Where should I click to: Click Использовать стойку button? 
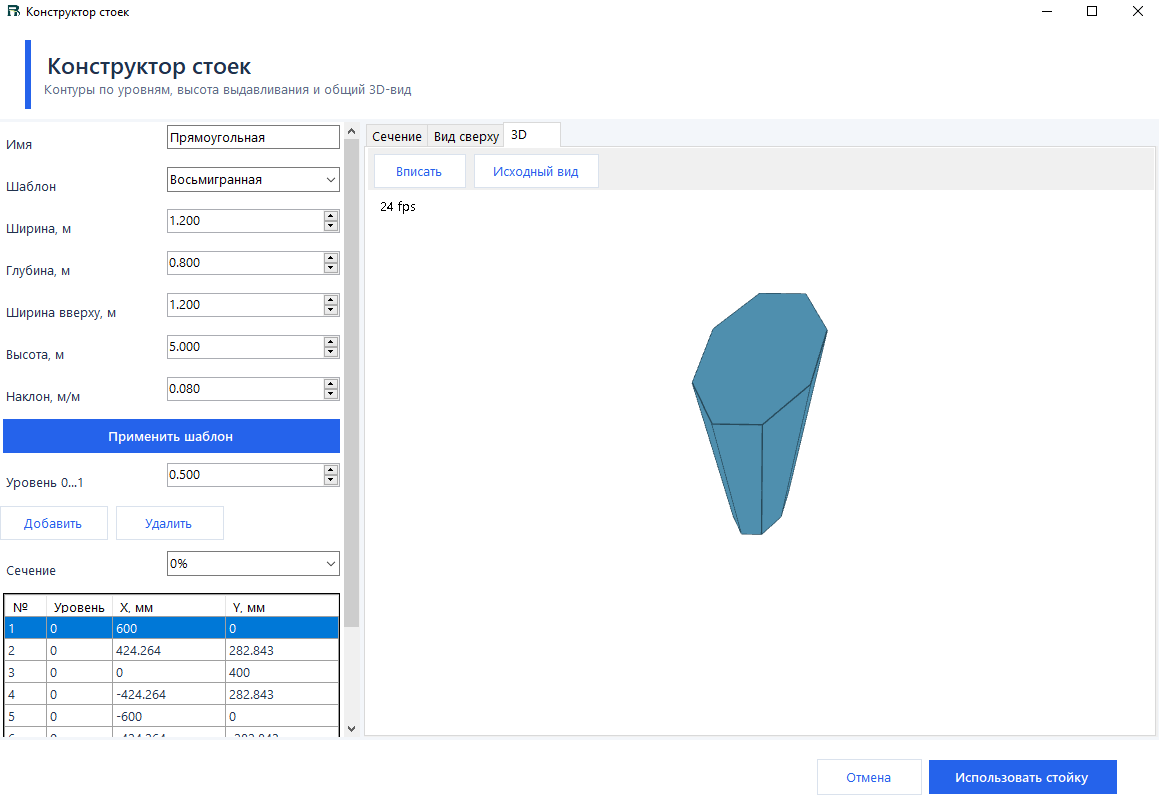pos(1022,777)
